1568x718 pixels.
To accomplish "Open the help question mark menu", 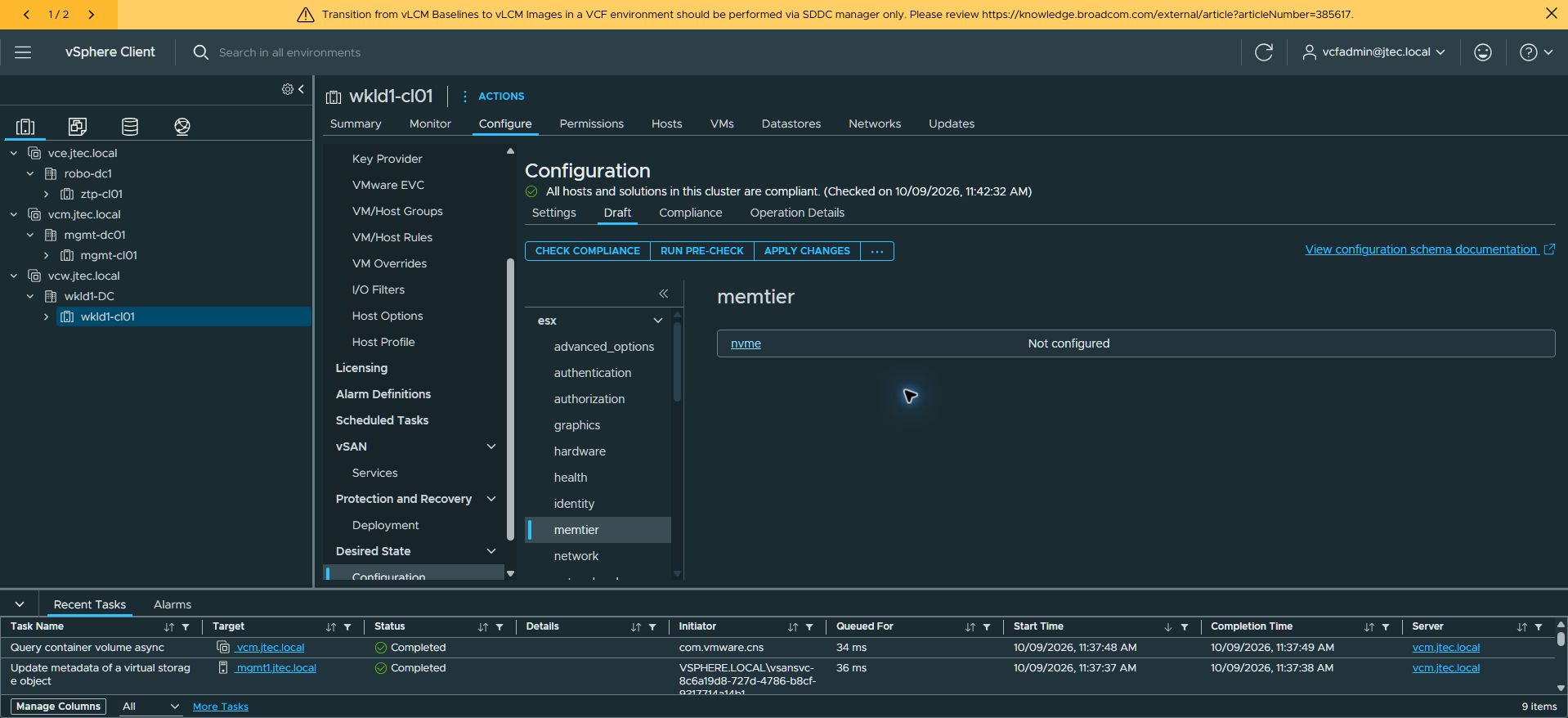I will (1536, 52).
